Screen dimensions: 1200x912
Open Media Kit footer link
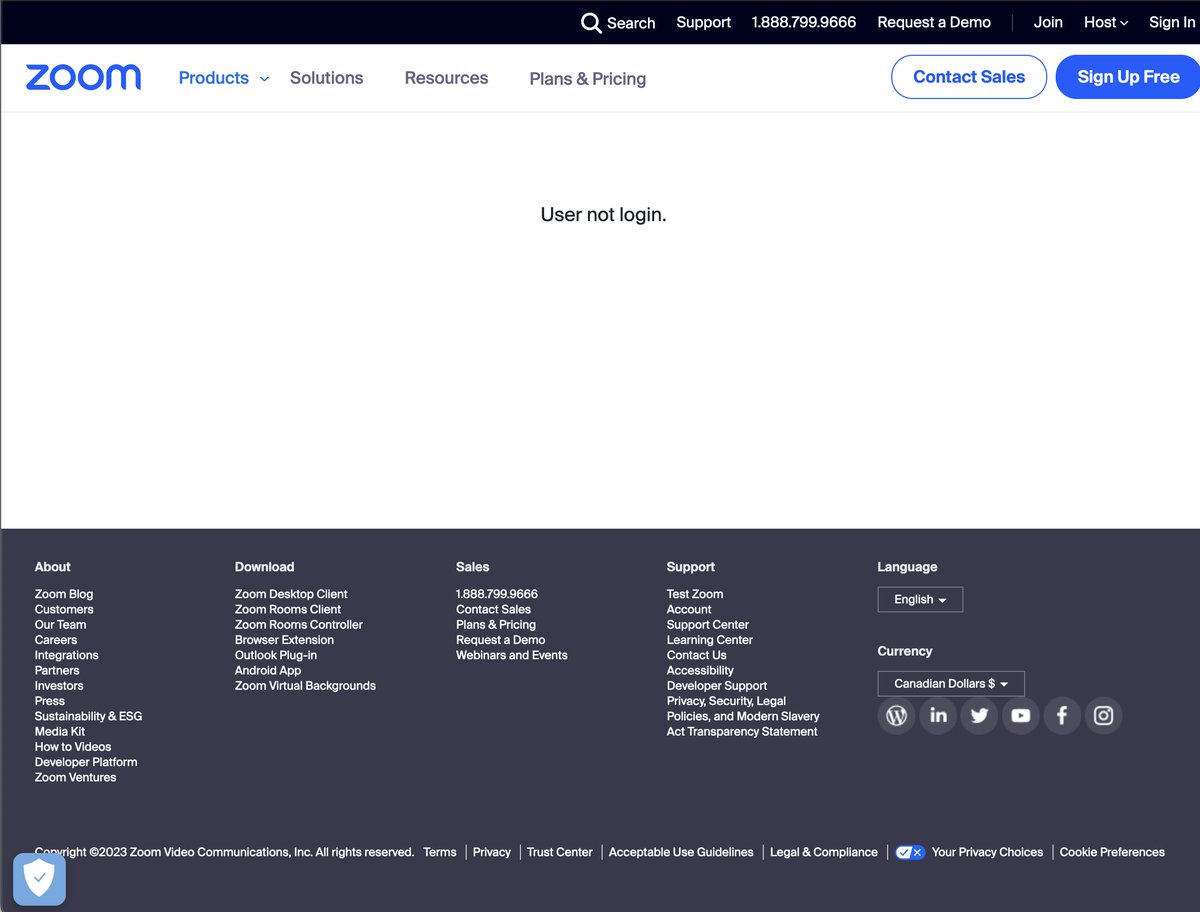point(60,731)
